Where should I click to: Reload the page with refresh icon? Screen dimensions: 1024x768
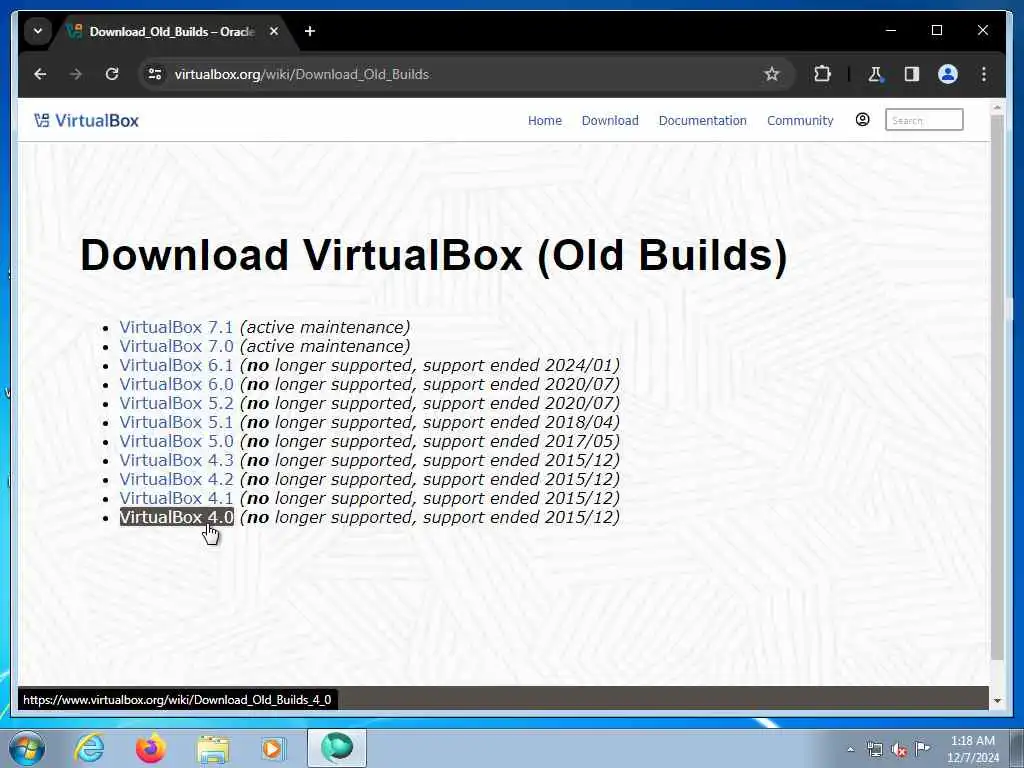[x=112, y=74]
